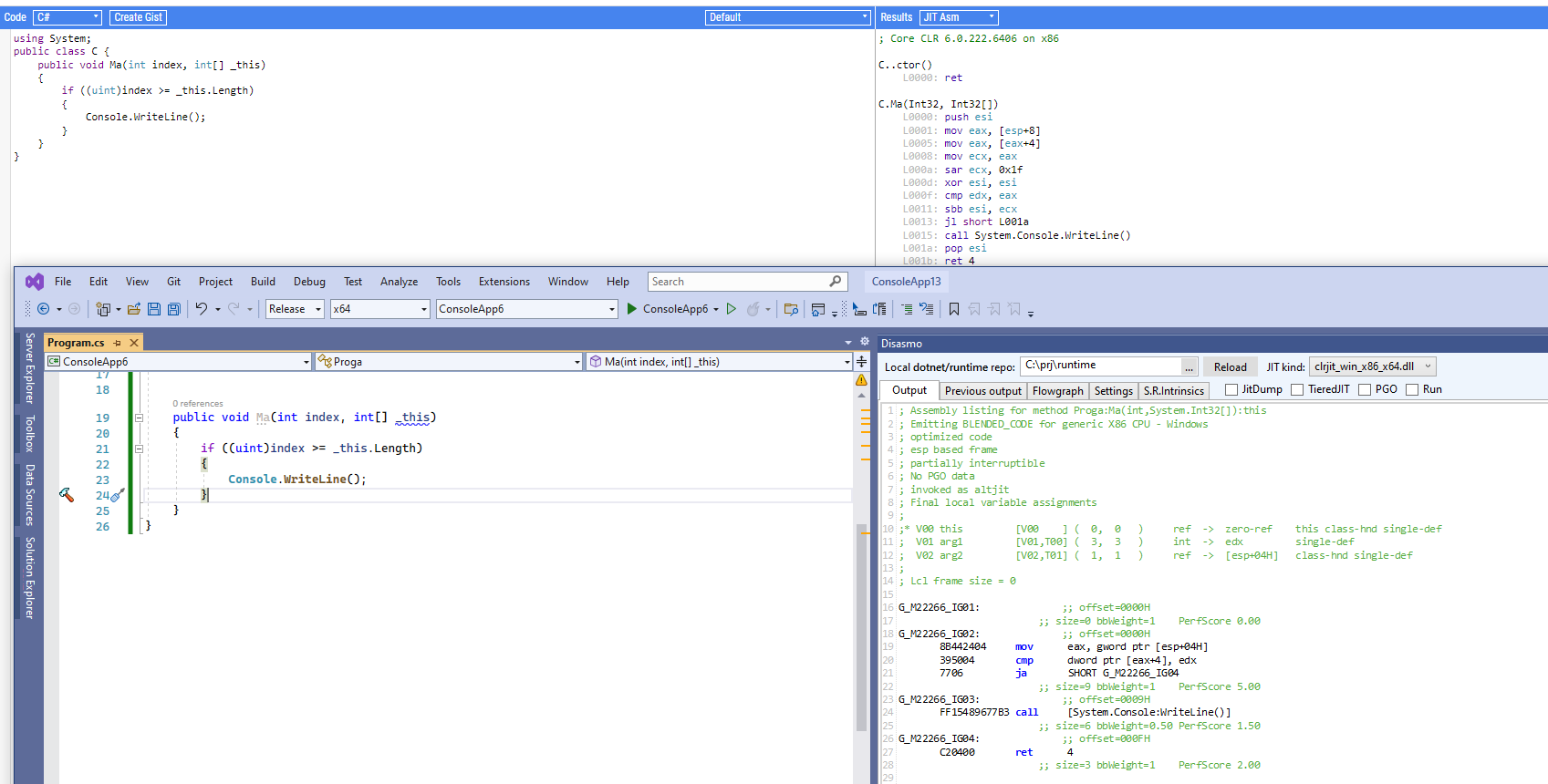Viewport: 1548px width, 784px height.
Task: Switch to the Flowgraph tab
Action: click(1058, 391)
